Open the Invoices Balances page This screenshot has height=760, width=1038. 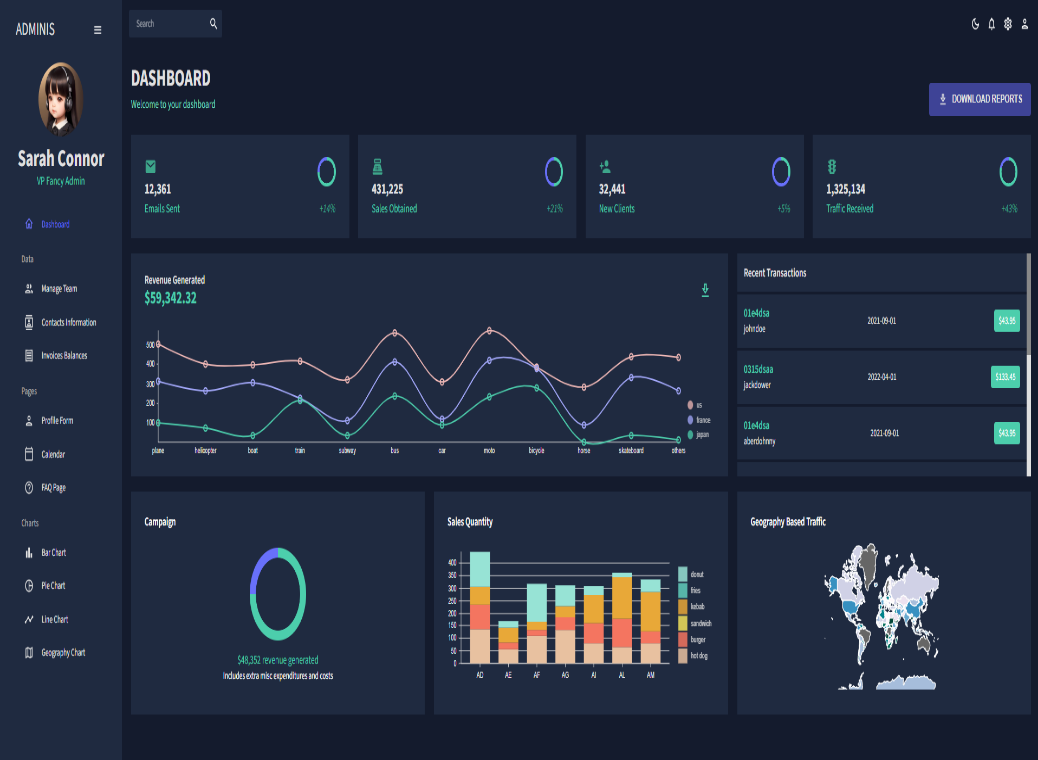(63, 356)
